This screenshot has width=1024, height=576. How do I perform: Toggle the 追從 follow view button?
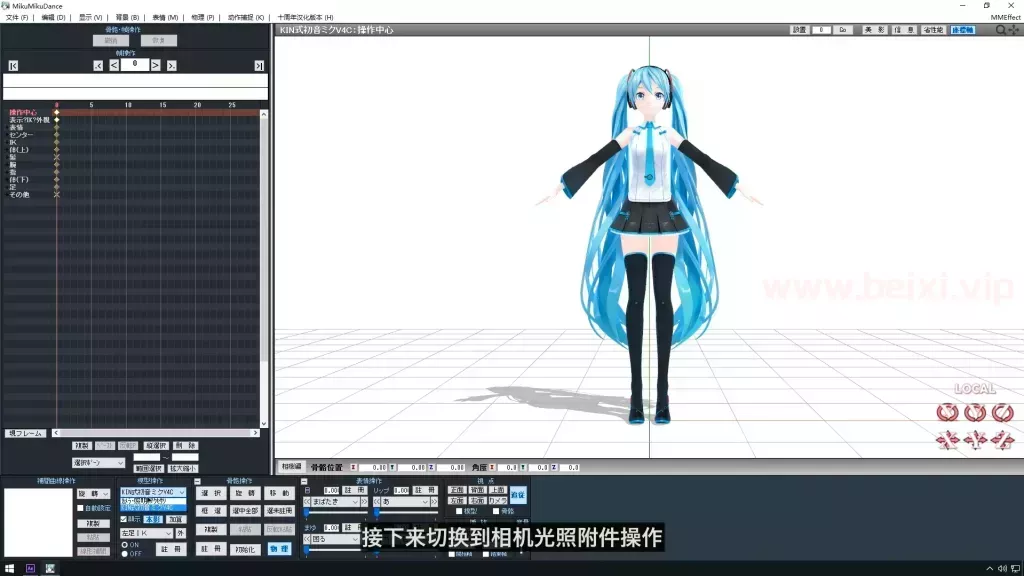coord(518,496)
